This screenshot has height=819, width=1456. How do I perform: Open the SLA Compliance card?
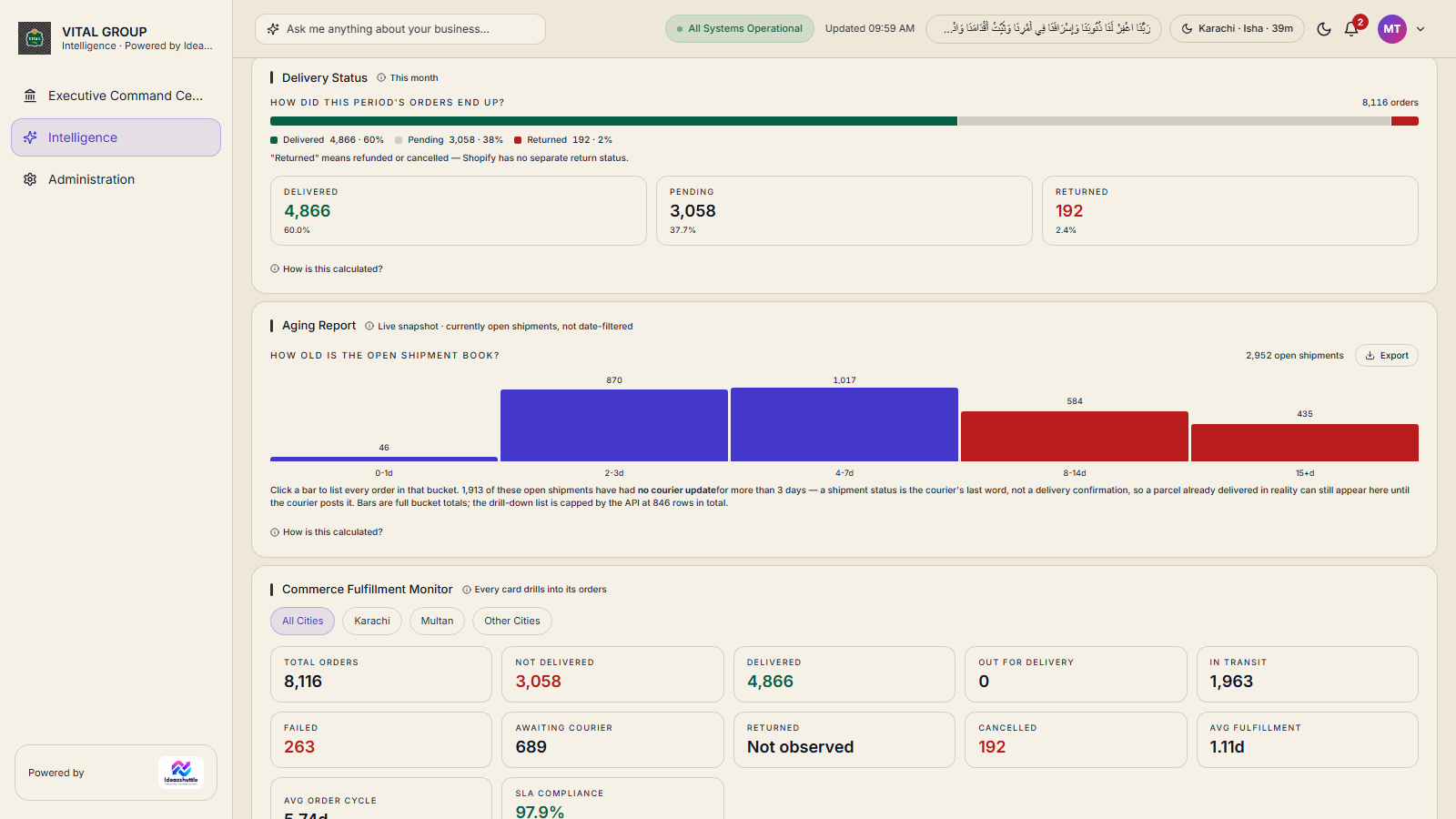tap(612, 798)
